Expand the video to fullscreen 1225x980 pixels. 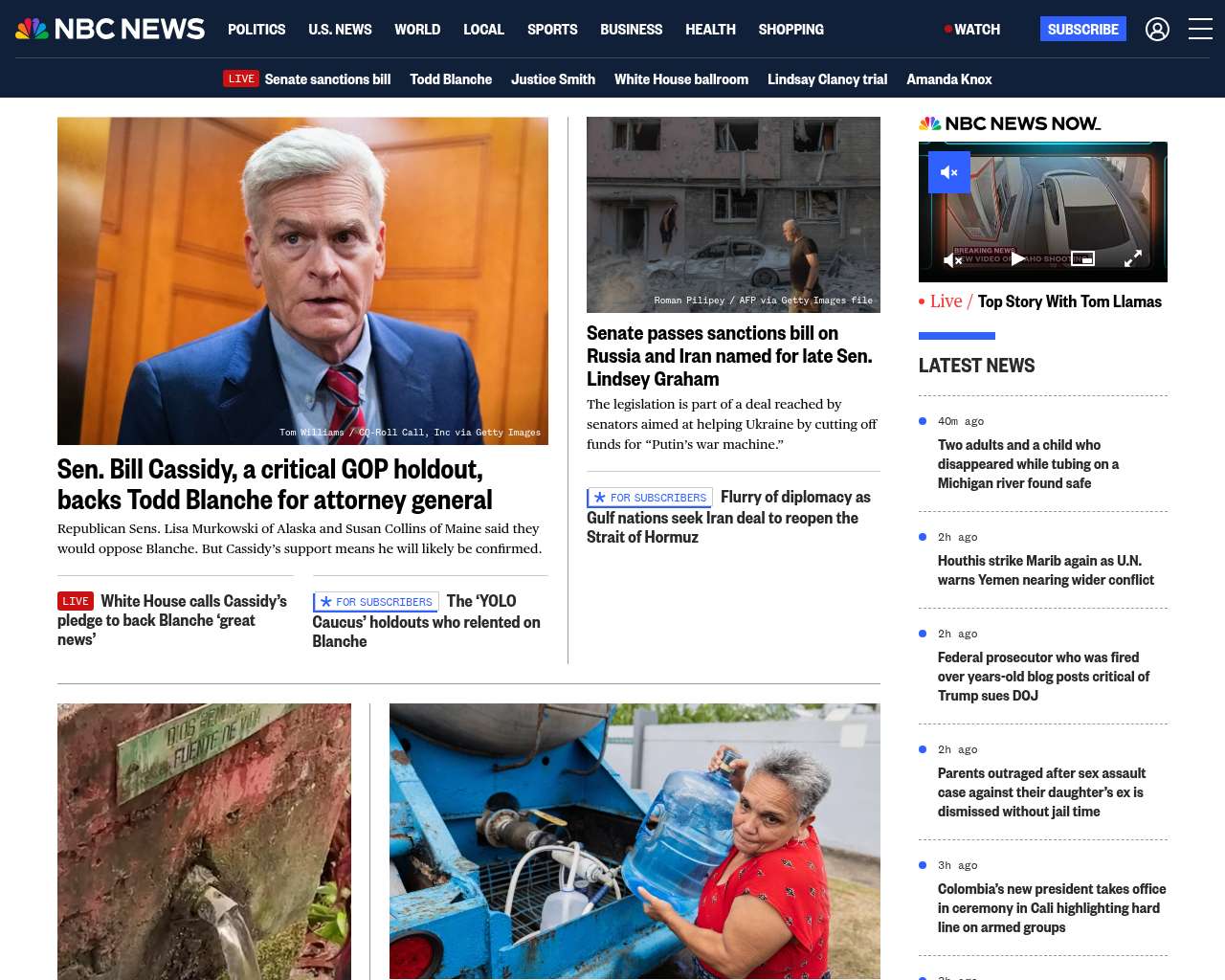pyautogui.click(x=1133, y=258)
